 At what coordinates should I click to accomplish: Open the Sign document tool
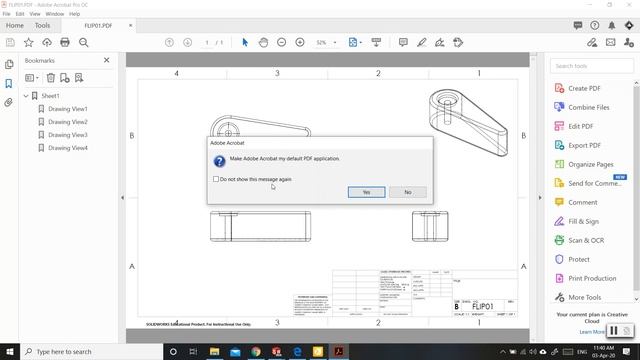point(440,42)
